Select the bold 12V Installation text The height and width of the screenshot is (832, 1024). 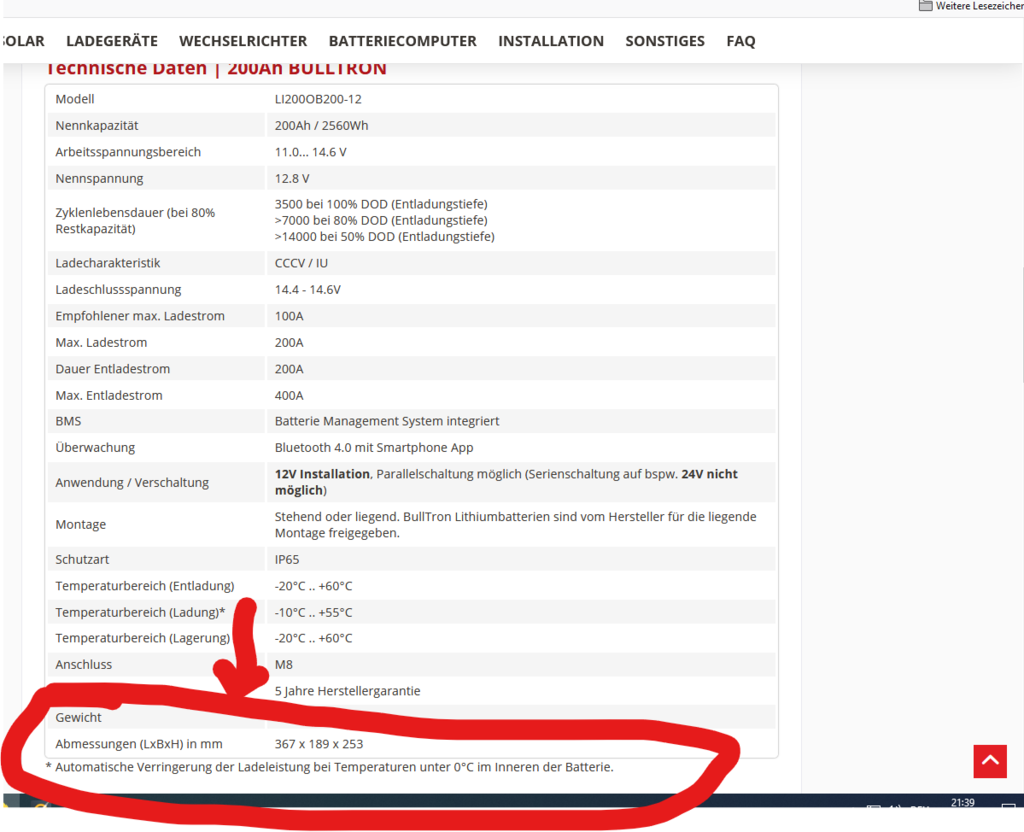pyautogui.click(x=322, y=474)
